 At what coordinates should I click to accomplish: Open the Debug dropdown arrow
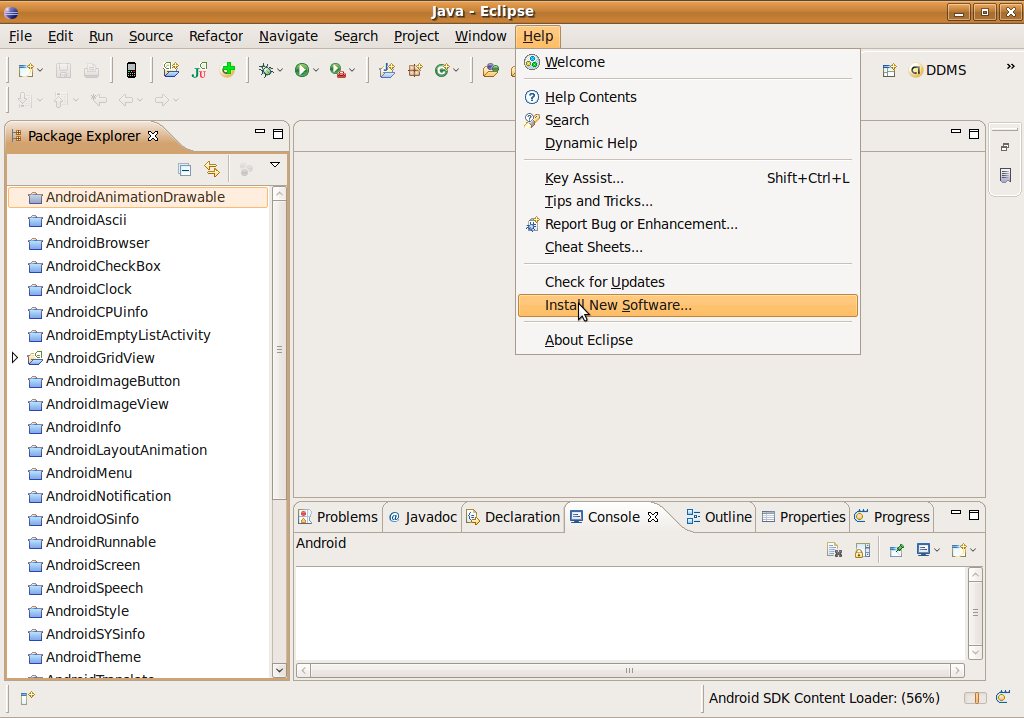[x=280, y=70]
